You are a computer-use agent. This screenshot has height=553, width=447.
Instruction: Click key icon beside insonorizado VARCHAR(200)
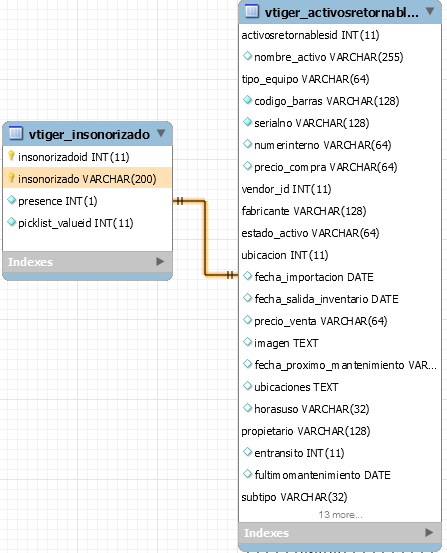pyautogui.click(x=11, y=178)
